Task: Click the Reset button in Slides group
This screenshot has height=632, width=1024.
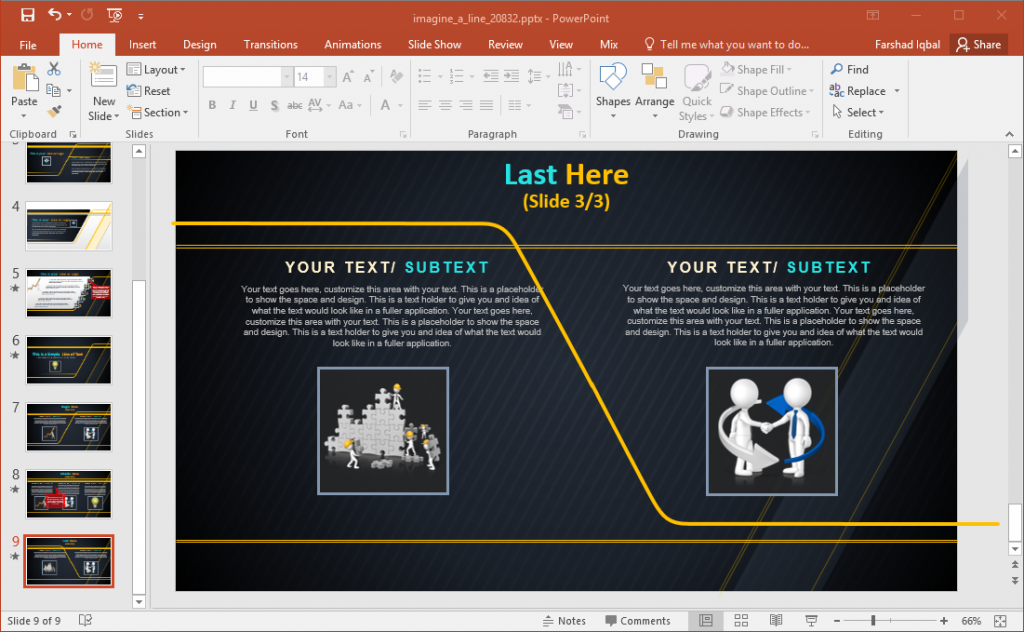Action: (x=155, y=91)
